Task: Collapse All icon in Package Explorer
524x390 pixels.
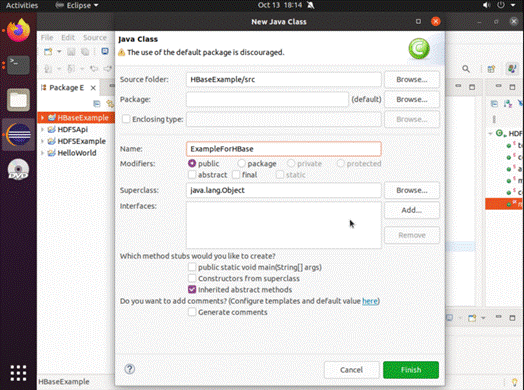Action: [97, 104]
